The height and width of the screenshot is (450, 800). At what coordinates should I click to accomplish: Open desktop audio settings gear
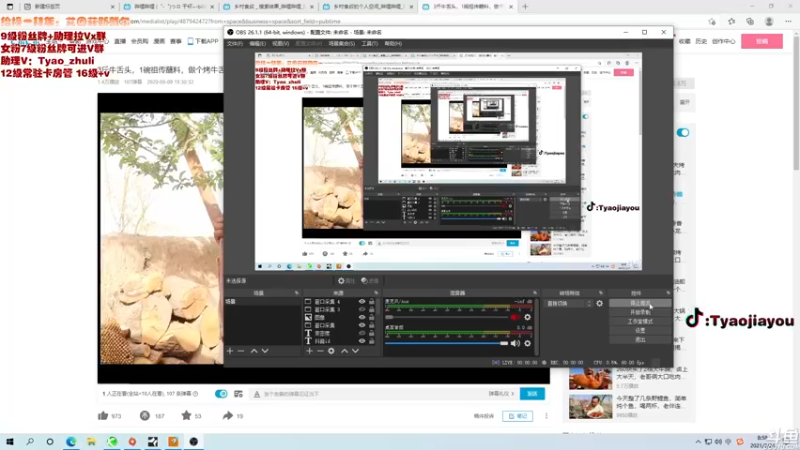point(528,343)
